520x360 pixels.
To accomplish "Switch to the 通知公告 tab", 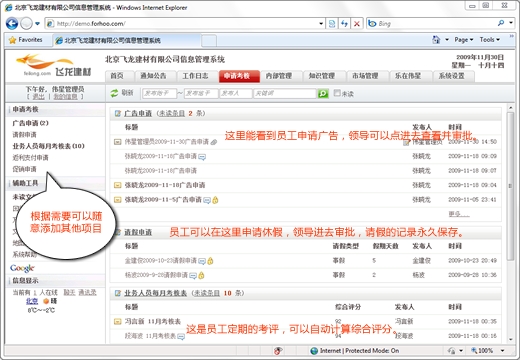I will click(x=153, y=76).
